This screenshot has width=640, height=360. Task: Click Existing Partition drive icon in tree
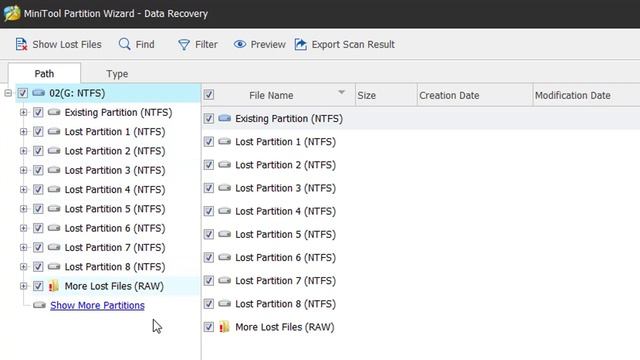54,112
